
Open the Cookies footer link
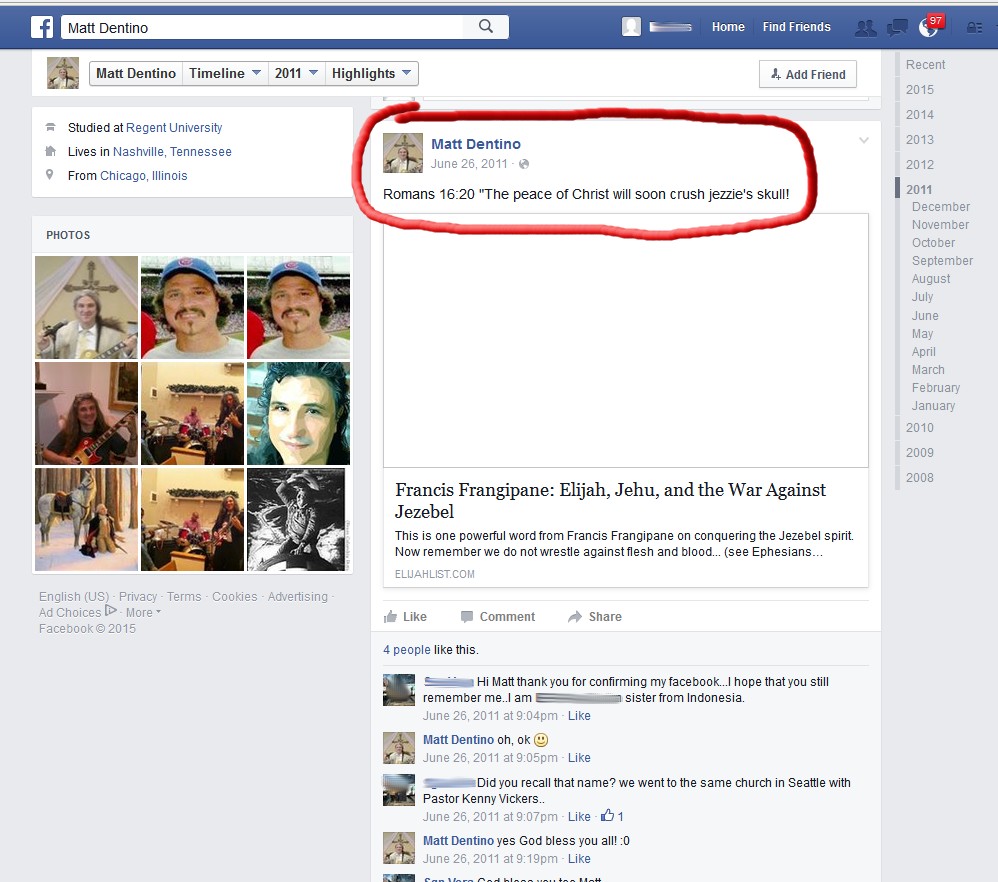pyautogui.click(x=234, y=596)
